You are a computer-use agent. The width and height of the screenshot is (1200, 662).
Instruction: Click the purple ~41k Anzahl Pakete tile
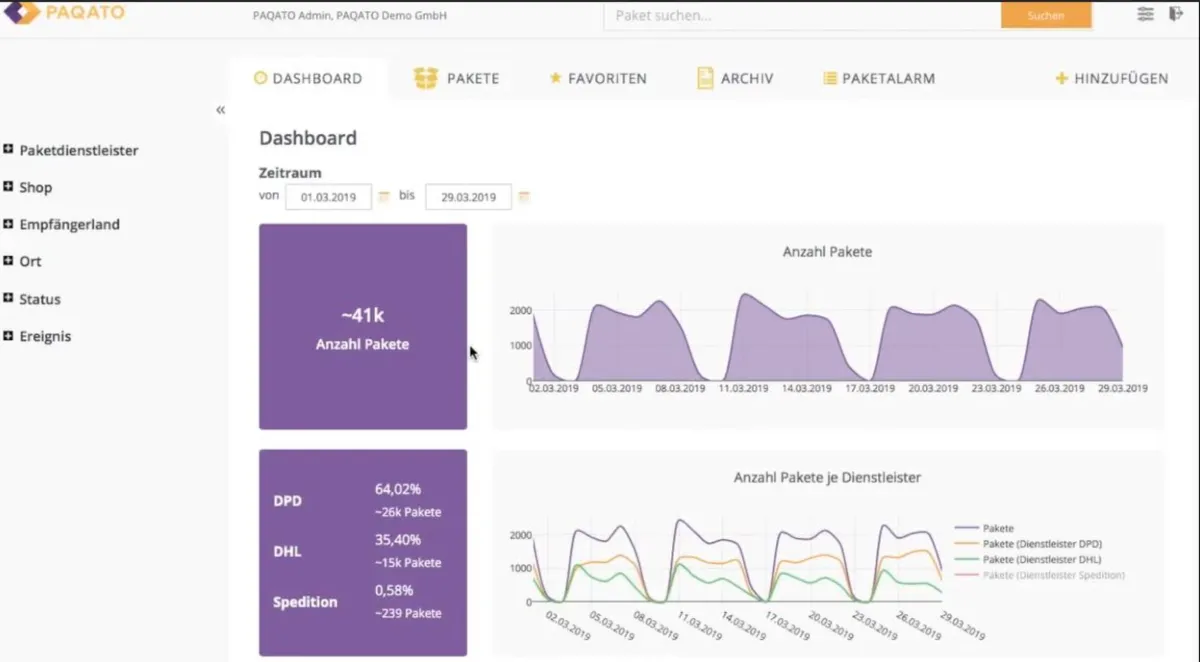[x=362, y=326]
